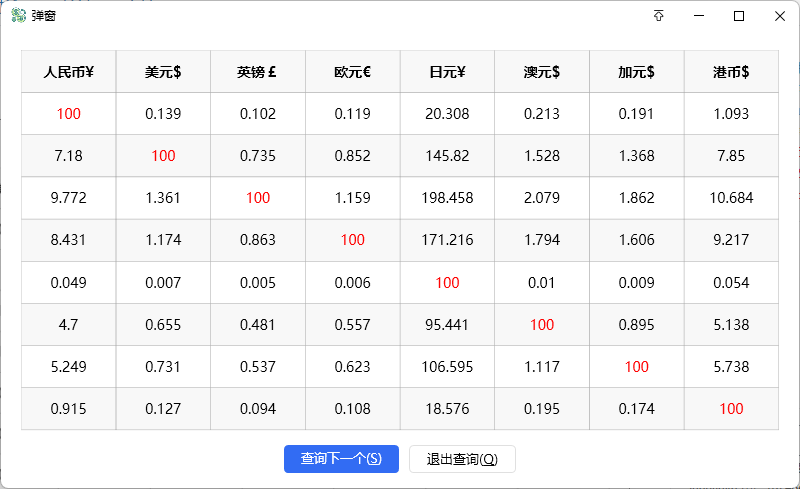
Task: Click the cell showing 0.915
Action: (x=68, y=409)
